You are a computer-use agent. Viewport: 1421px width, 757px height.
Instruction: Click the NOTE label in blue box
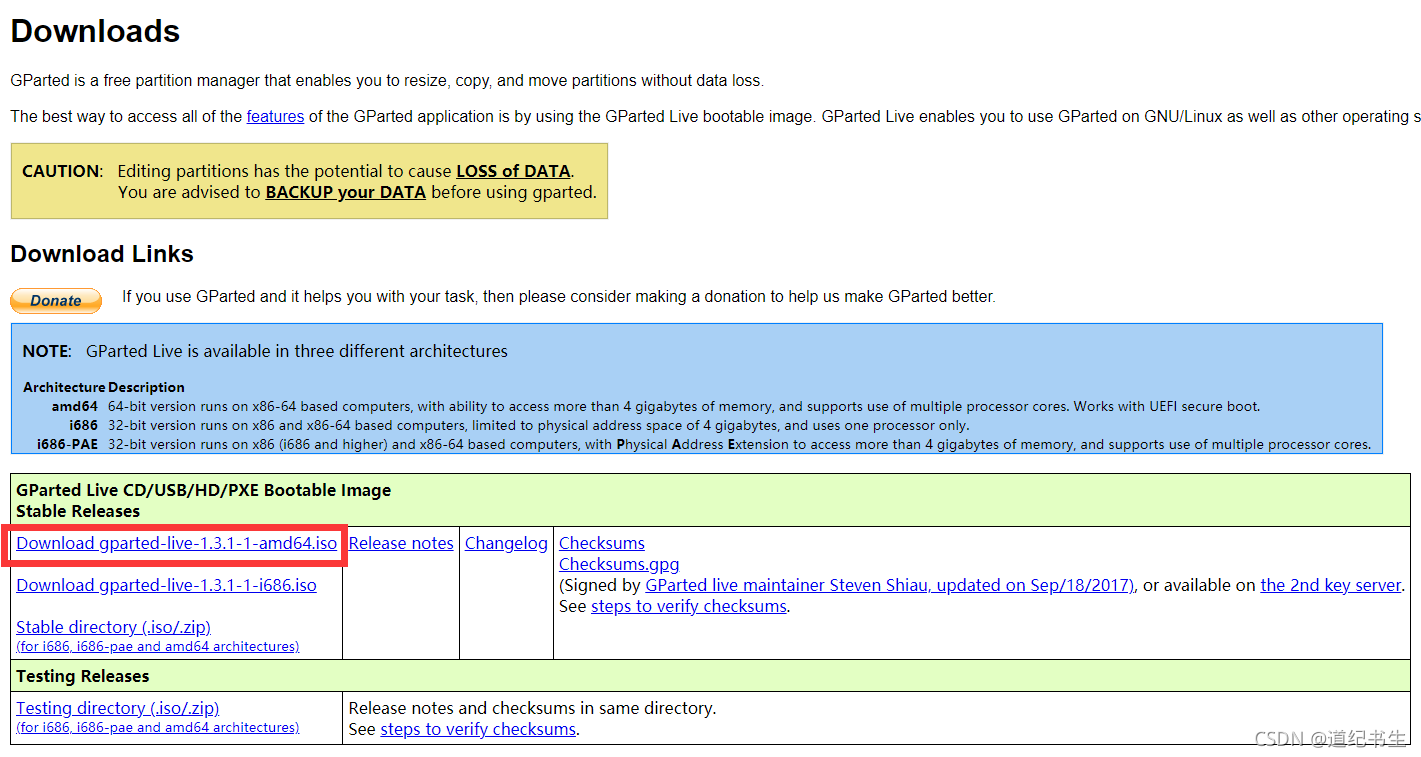click(47, 351)
